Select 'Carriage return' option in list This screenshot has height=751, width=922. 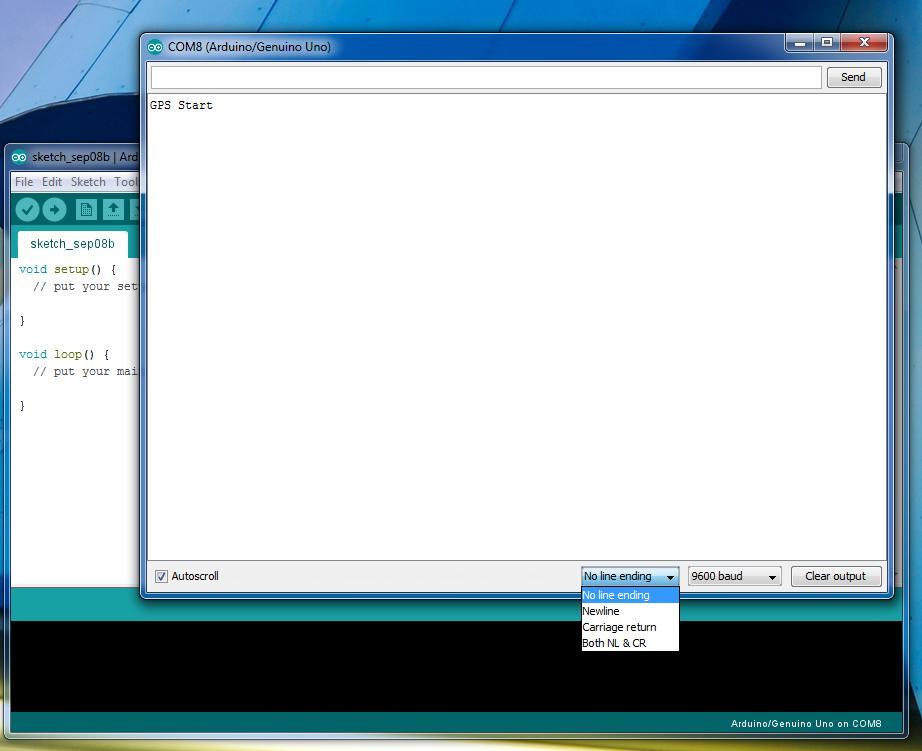[630, 627]
